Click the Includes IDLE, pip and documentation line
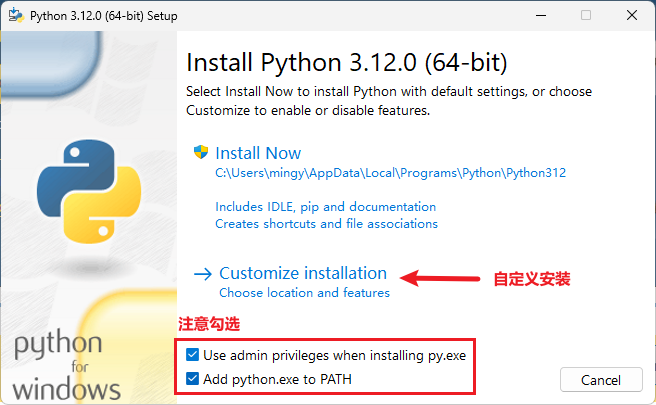 (325, 207)
